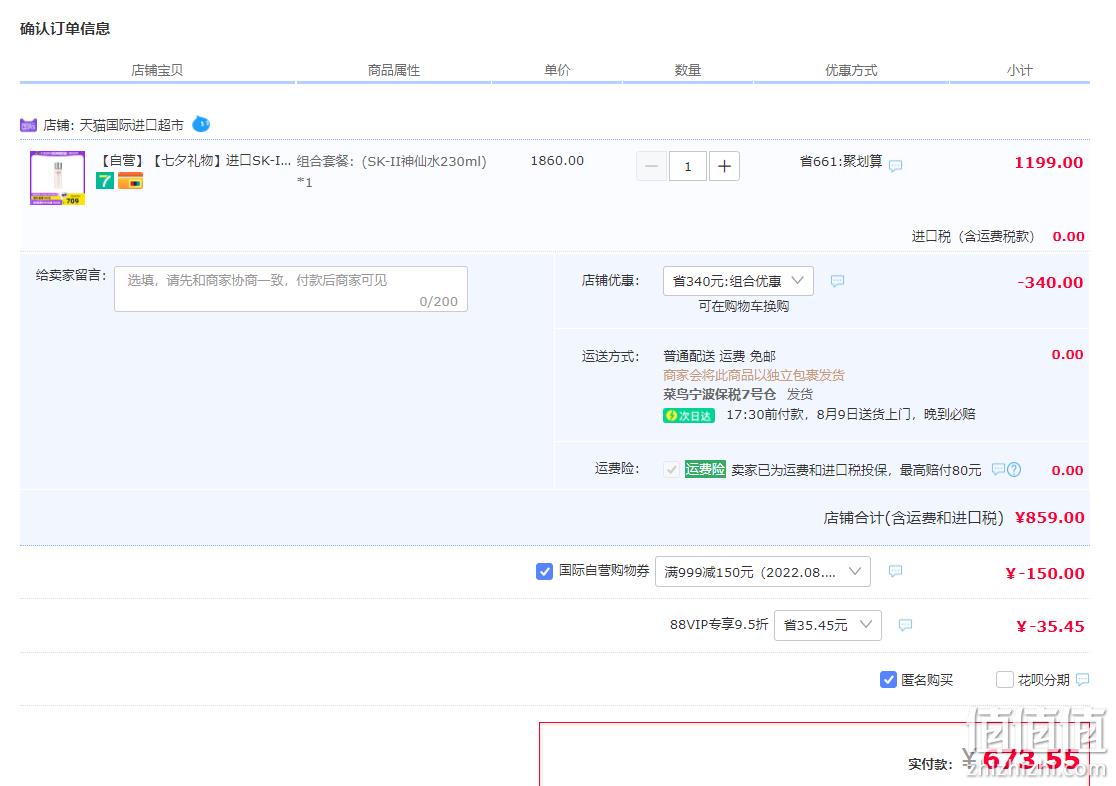Viewport: 1116px width, 786px height.
Task: Click the ¥-35.45 VIP discount amount
Action: (x=1051, y=627)
